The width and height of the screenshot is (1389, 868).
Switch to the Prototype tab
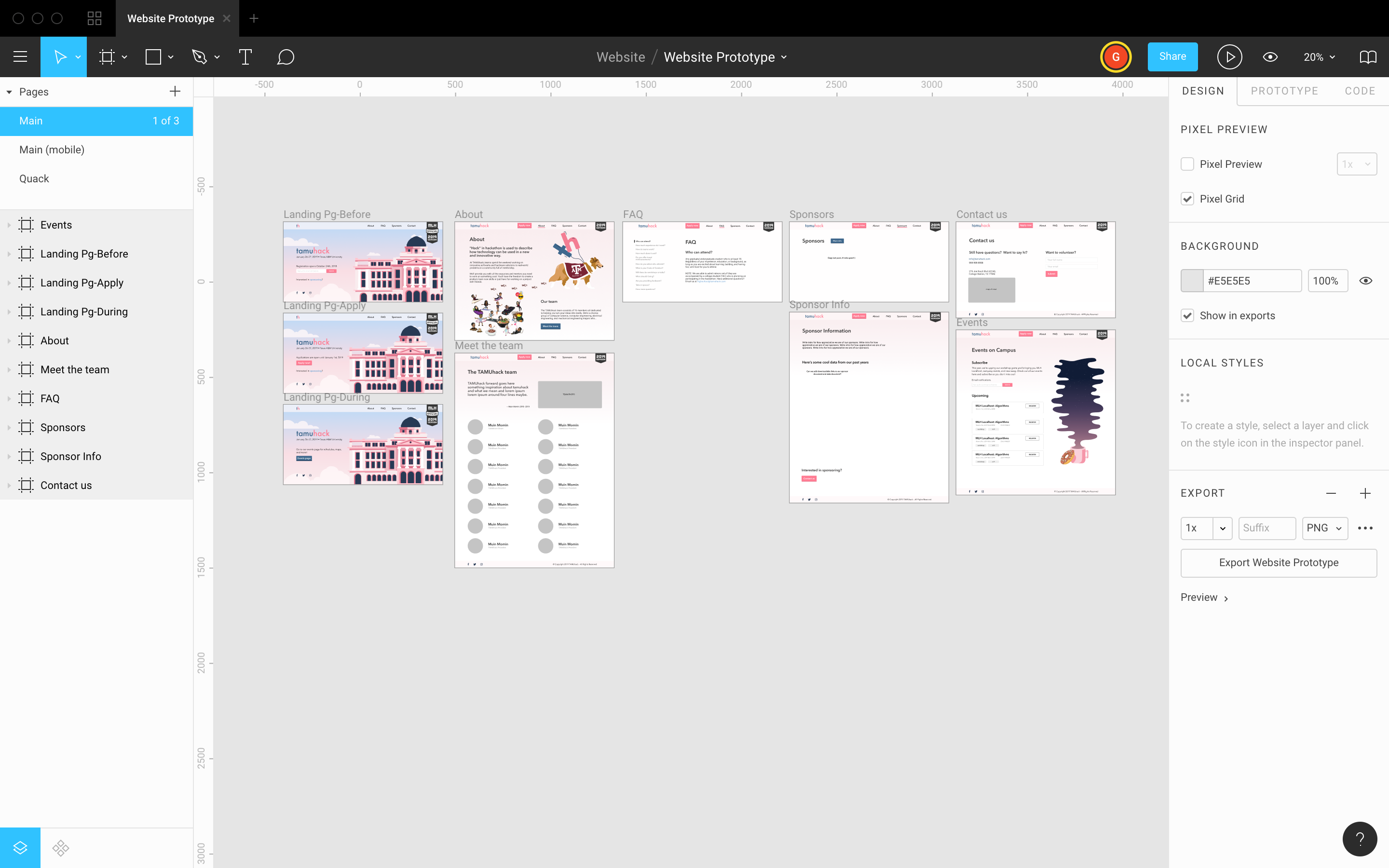[1284, 91]
